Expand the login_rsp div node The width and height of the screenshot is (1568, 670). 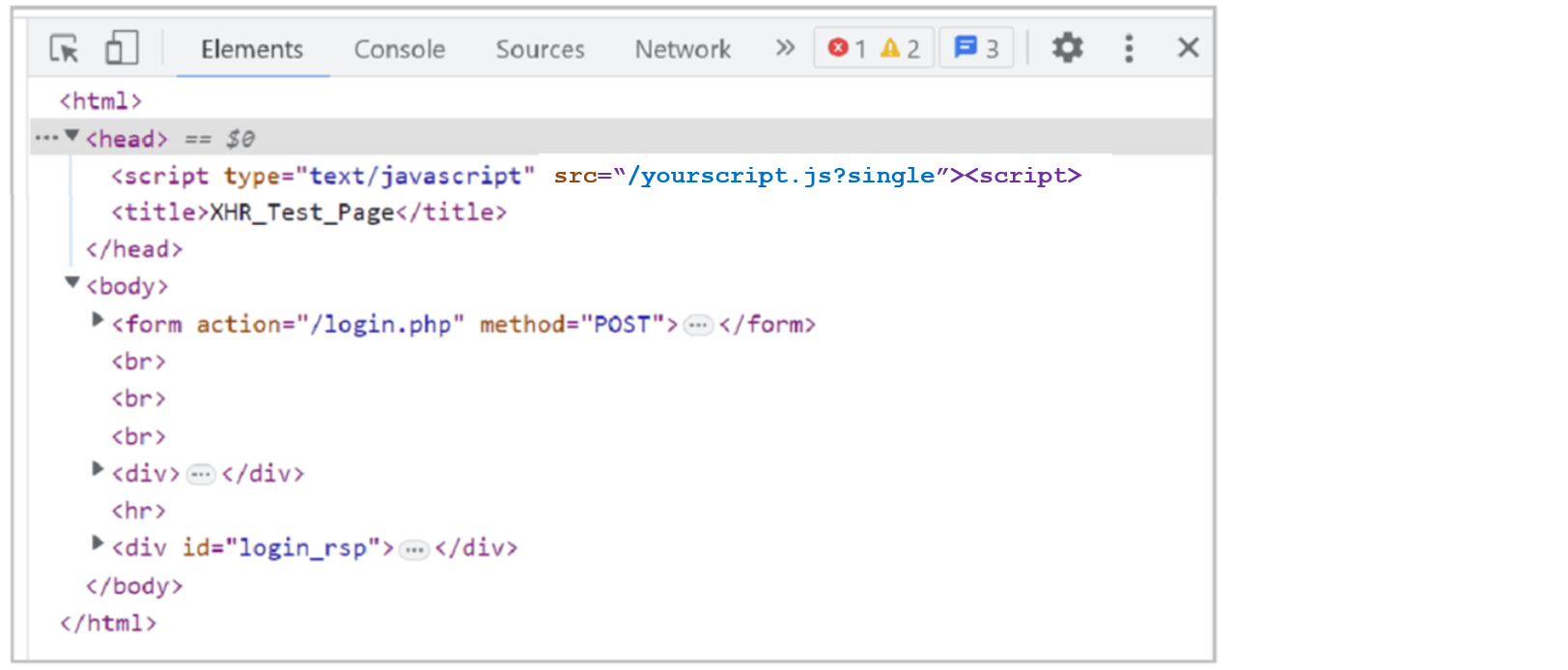tap(98, 544)
